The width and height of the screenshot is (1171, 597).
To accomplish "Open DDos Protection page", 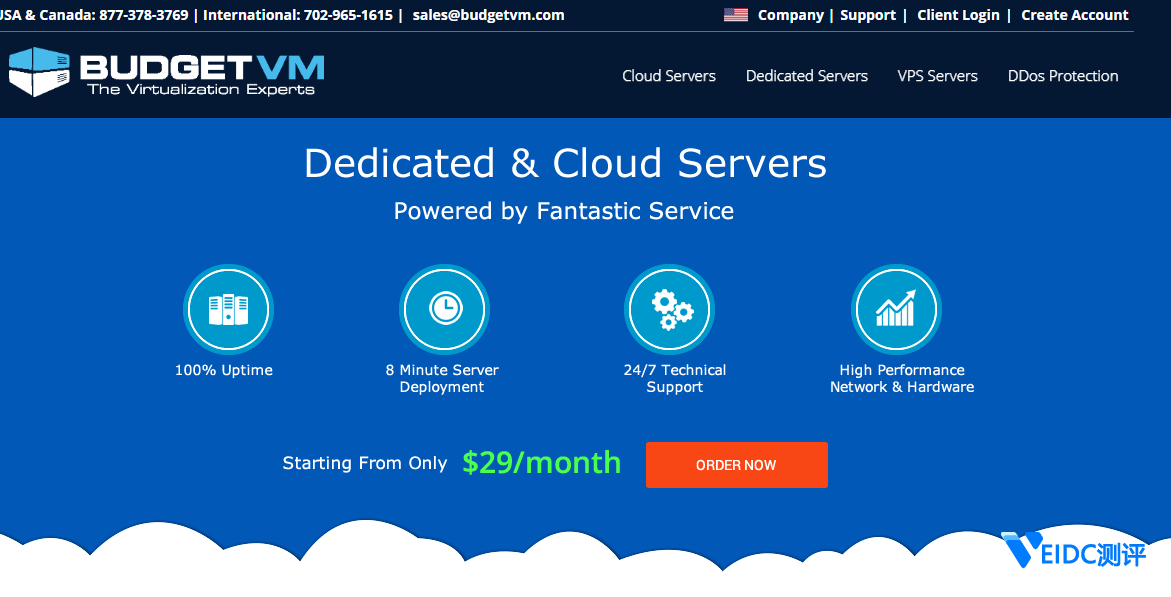I will click(1062, 76).
